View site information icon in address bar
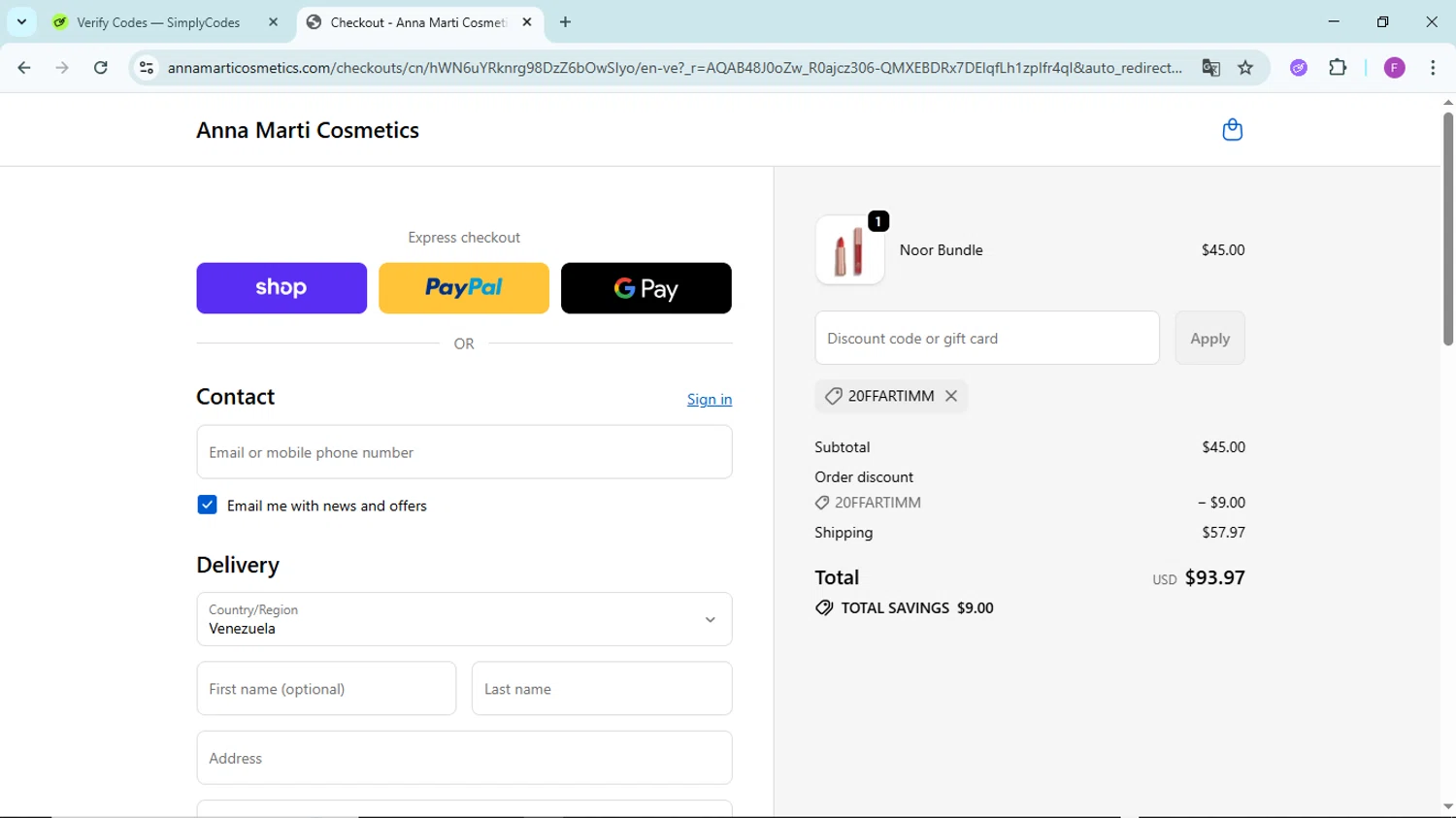The height and width of the screenshot is (818, 1456). click(147, 68)
